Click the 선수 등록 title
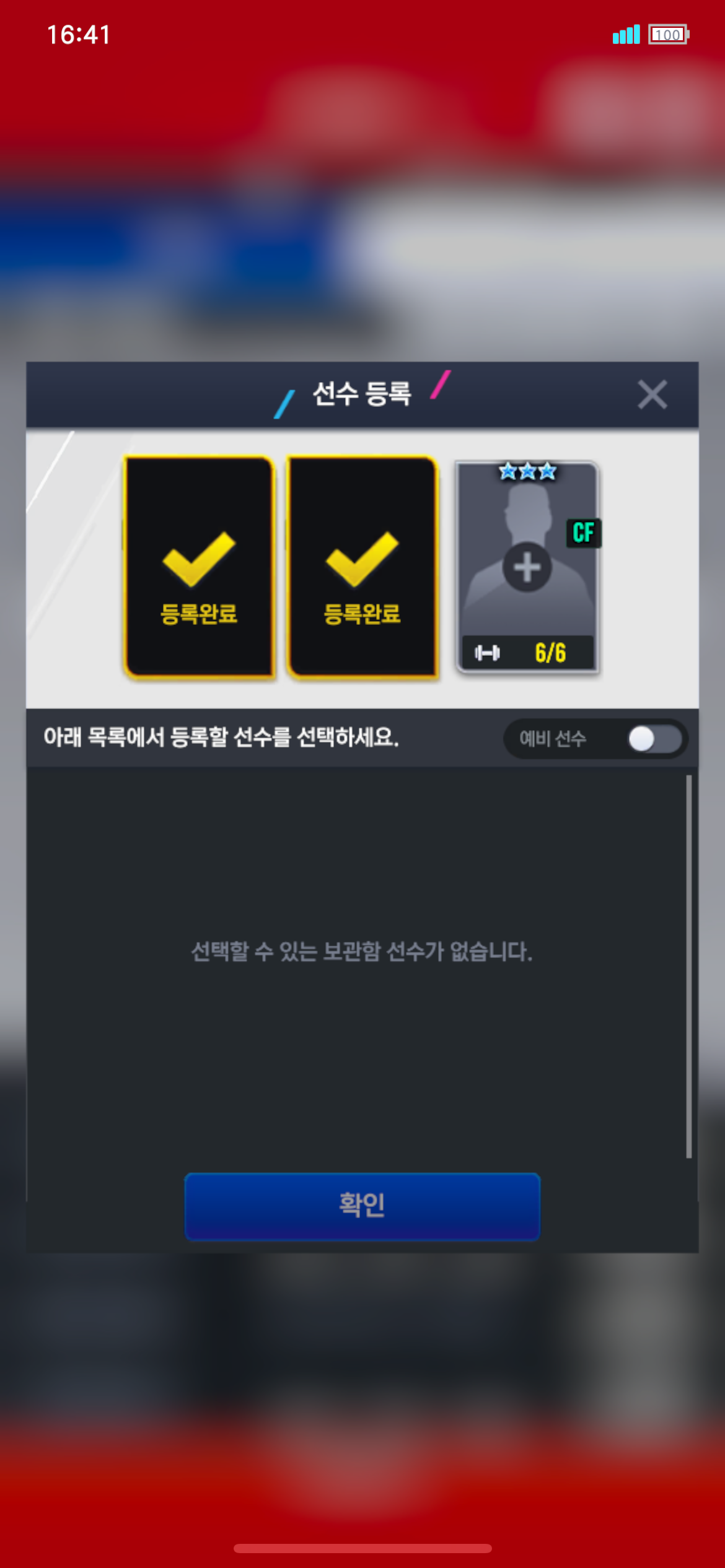This screenshot has height=1568, width=725. [x=362, y=394]
